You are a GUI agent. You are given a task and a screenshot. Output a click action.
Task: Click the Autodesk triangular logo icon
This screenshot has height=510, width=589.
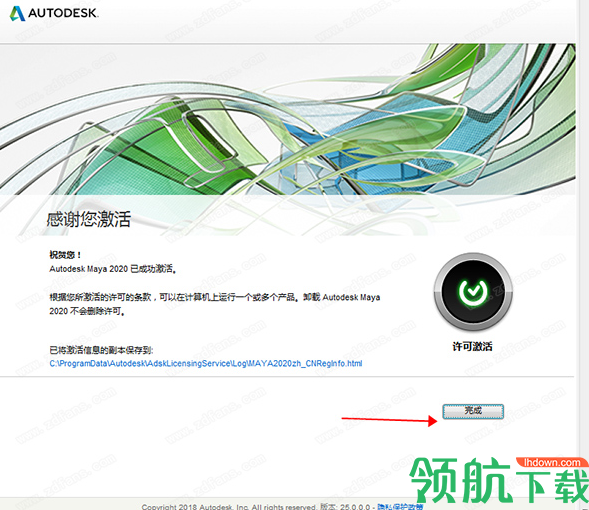[17, 13]
